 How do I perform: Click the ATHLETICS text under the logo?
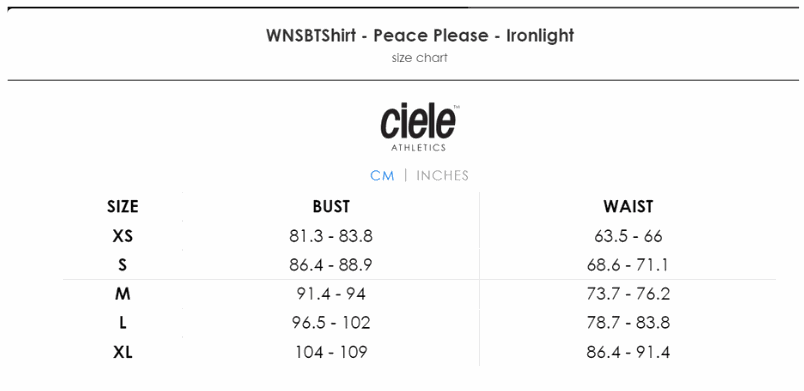[x=419, y=148]
